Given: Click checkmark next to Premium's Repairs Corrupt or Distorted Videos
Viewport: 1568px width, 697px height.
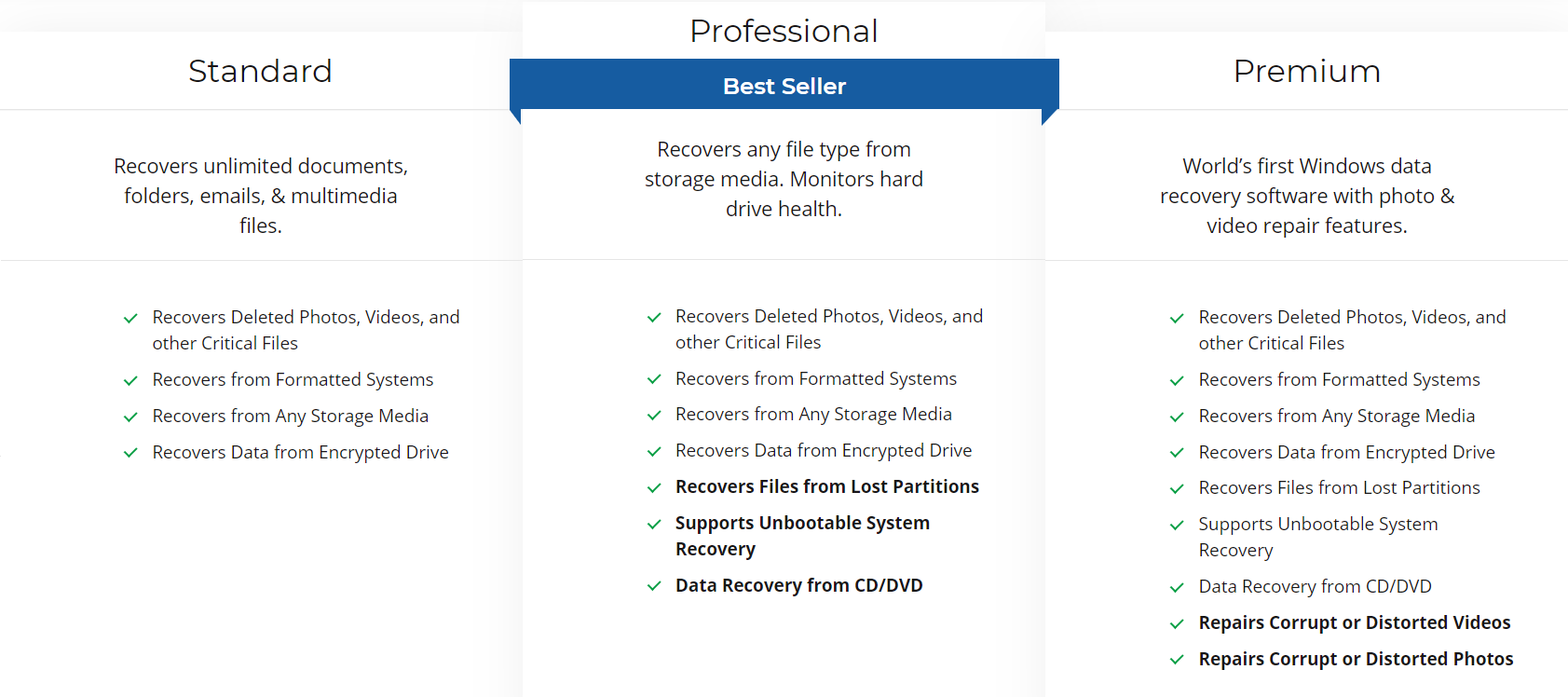Looking at the screenshot, I should pos(1177,624).
